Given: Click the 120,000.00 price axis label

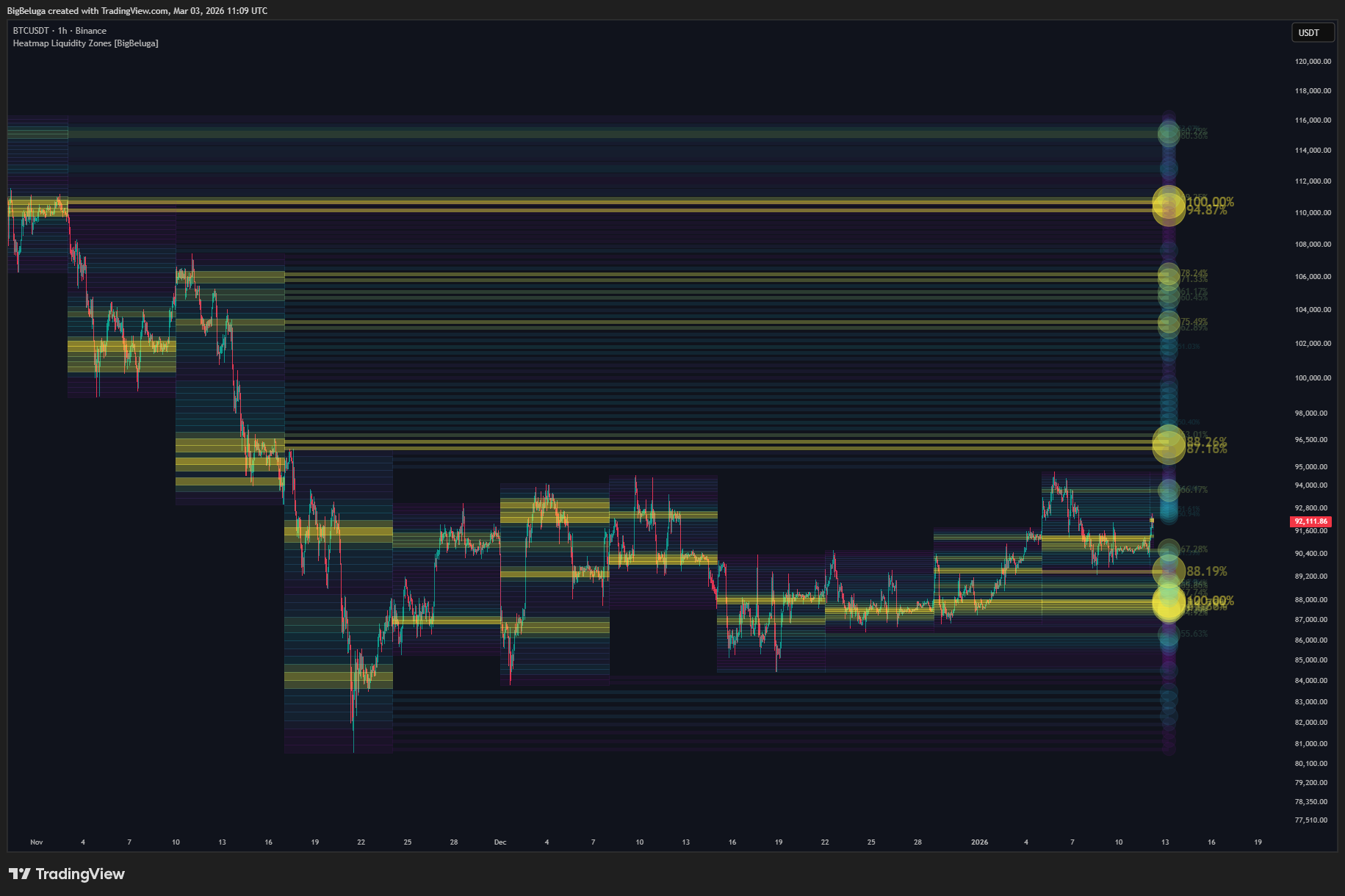Looking at the screenshot, I should coord(1313,62).
